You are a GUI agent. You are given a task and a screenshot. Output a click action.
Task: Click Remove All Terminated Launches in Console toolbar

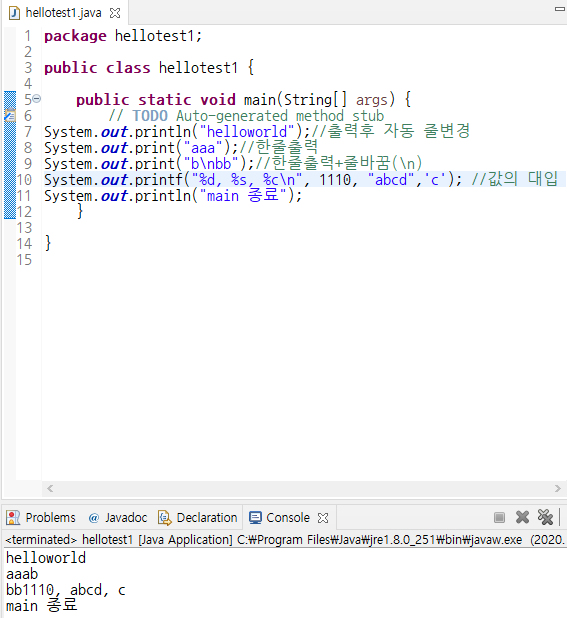[545, 517]
